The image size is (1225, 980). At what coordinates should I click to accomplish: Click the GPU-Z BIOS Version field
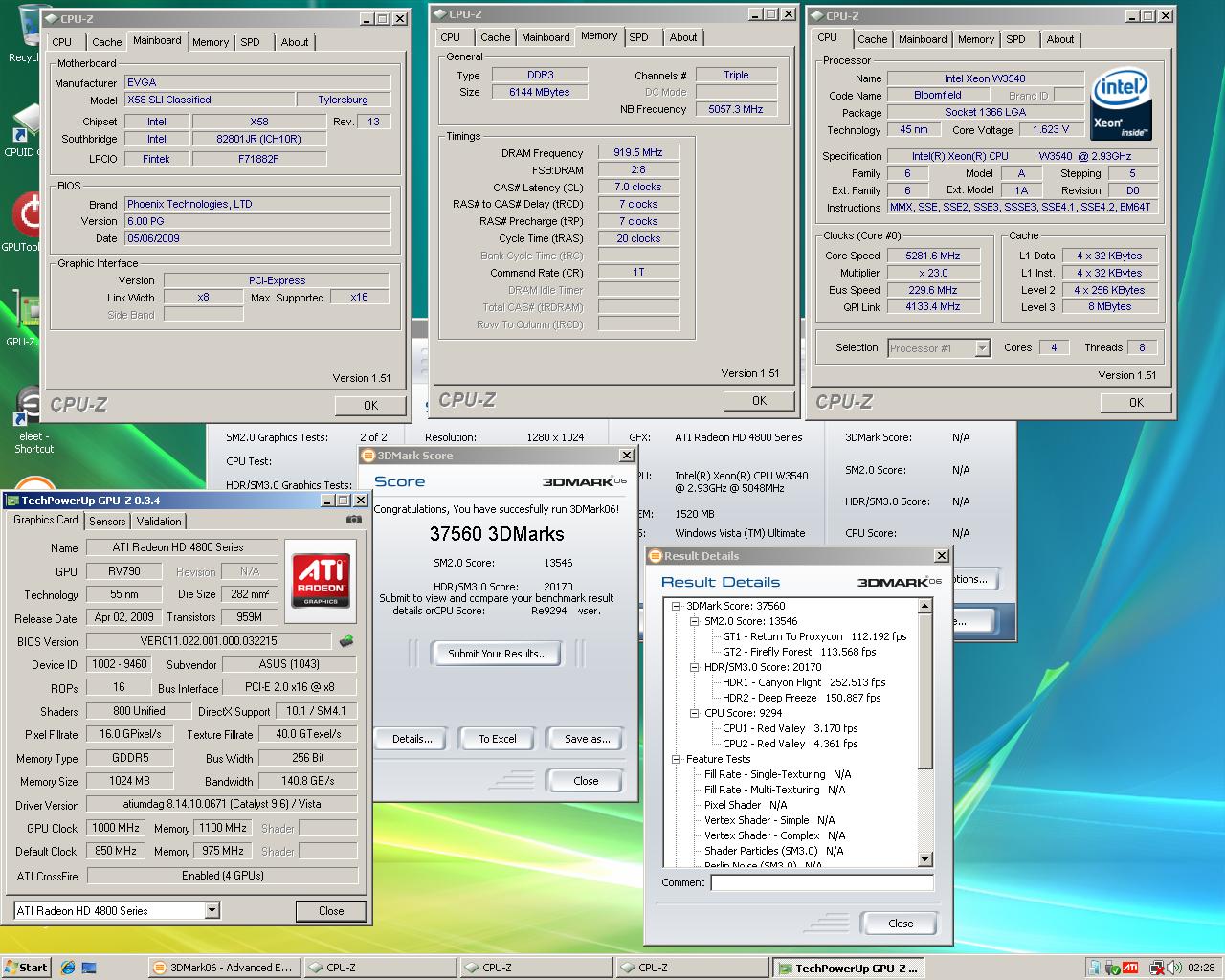point(210,641)
